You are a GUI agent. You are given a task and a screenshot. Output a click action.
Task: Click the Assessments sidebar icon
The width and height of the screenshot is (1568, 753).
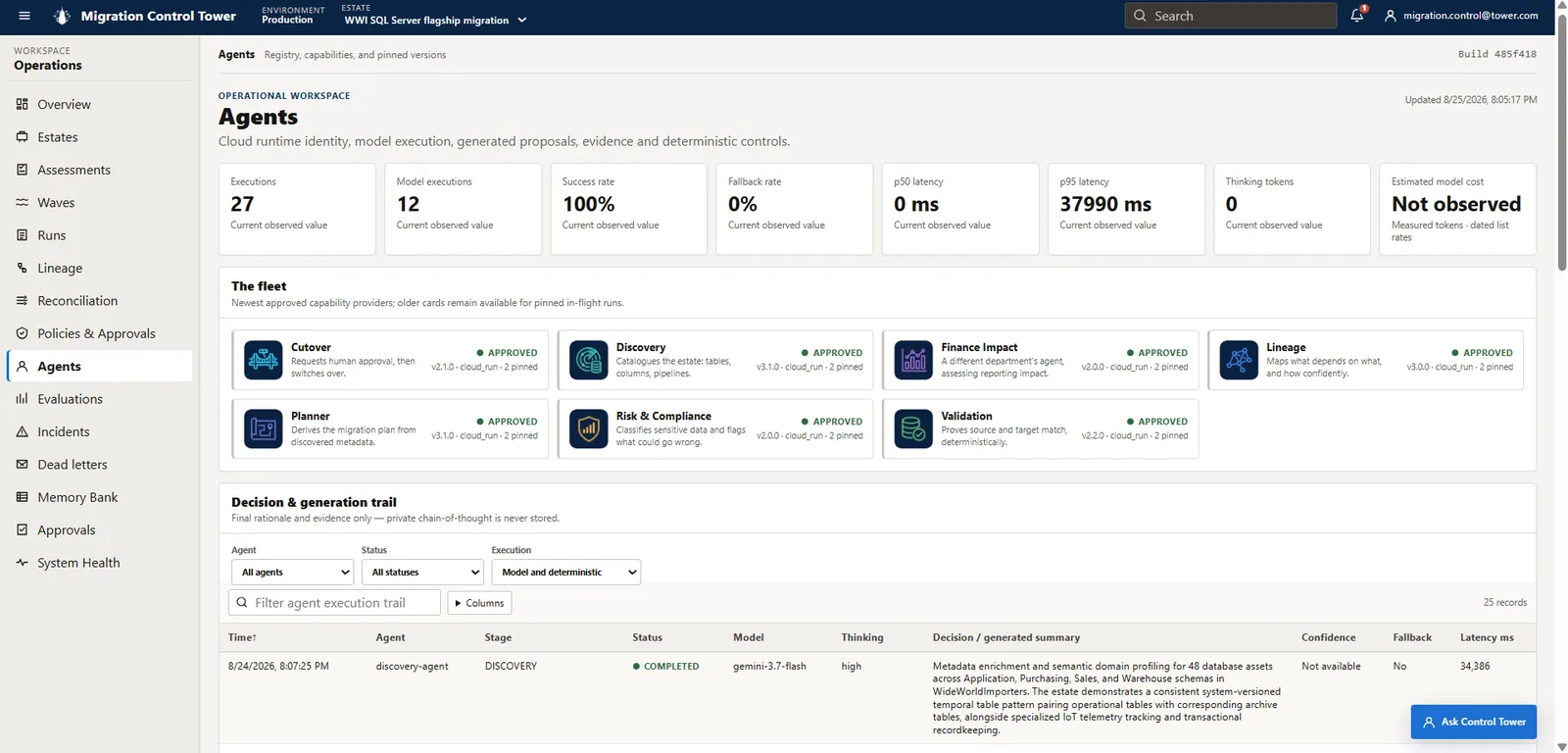pos(23,170)
